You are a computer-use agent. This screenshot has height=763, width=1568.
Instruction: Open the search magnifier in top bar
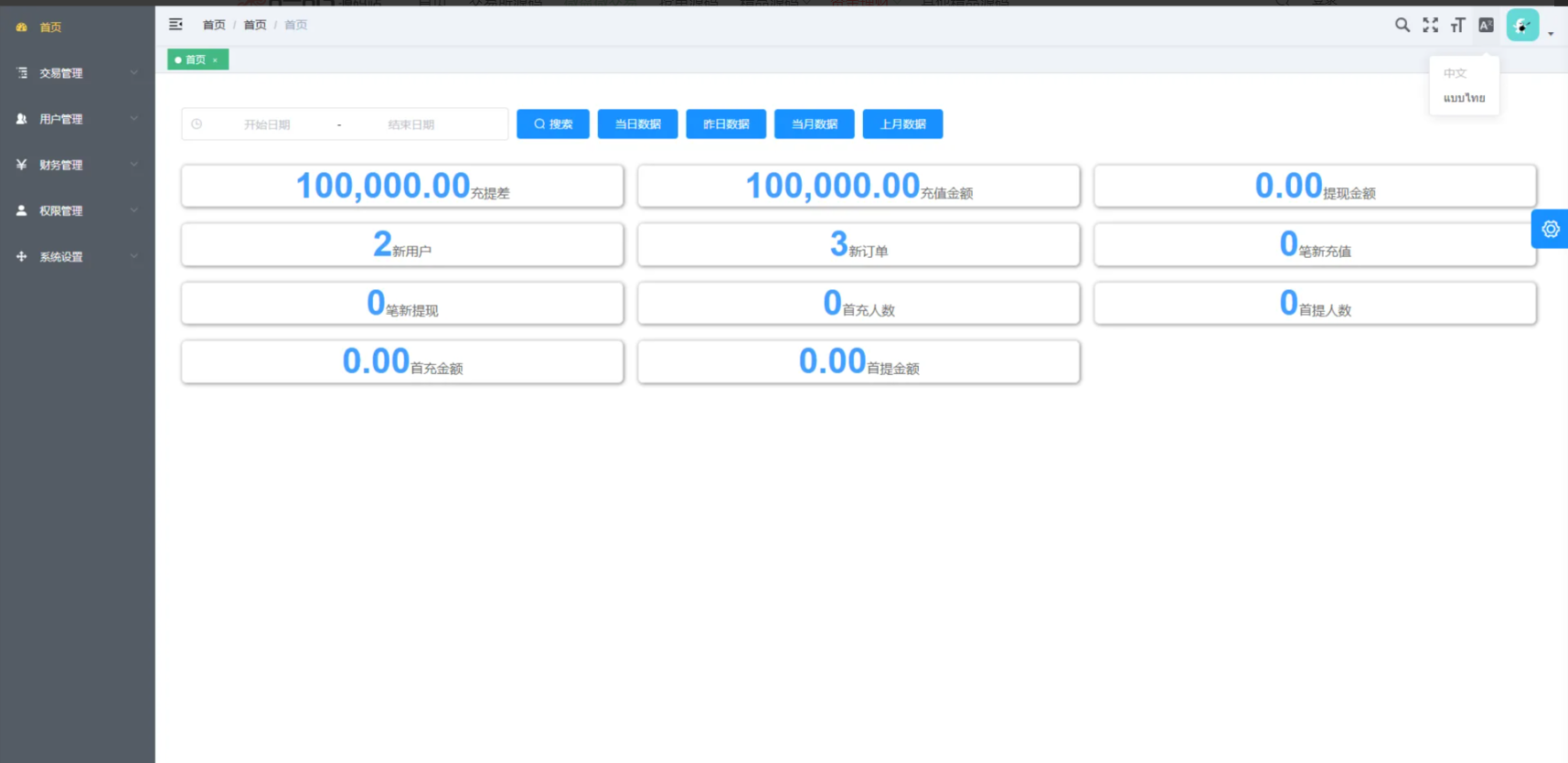pos(1402,26)
